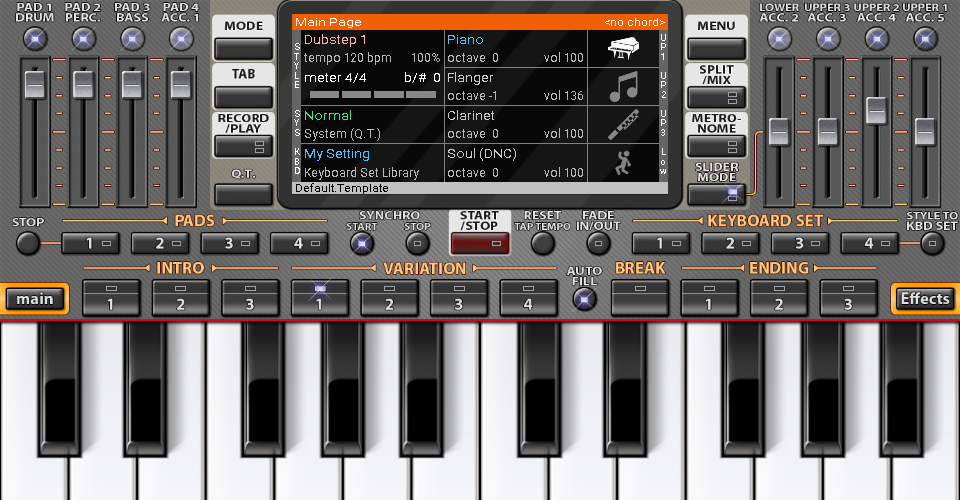The image size is (960, 500).
Task: Select the grand piano icon for Upper 1
Action: (x=623, y=48)
